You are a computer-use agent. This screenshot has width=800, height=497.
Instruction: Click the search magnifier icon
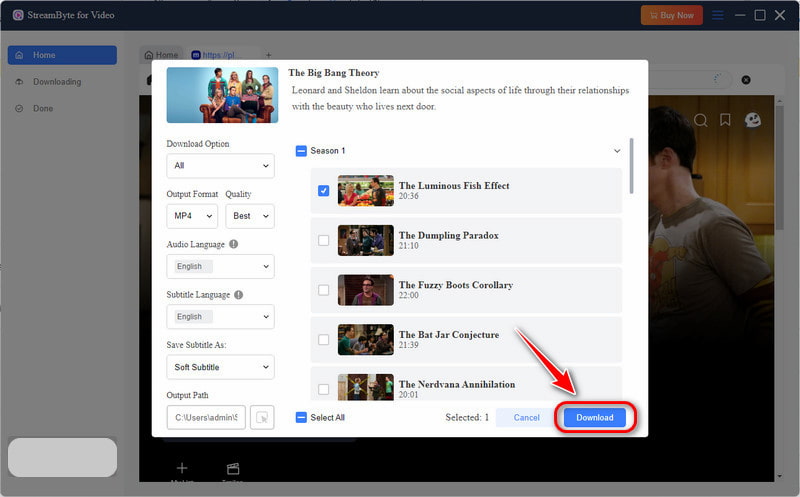click(701, 120)
